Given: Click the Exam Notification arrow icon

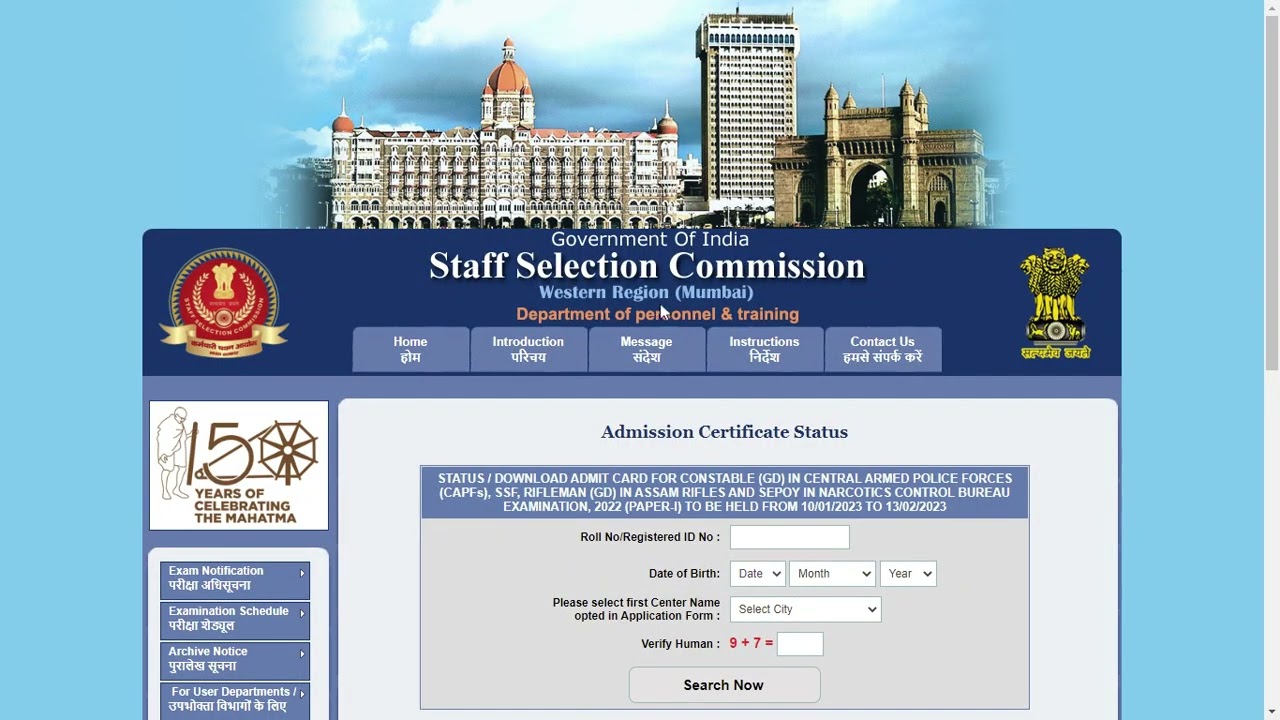Looking at the screenshot, I should point(302,573).
